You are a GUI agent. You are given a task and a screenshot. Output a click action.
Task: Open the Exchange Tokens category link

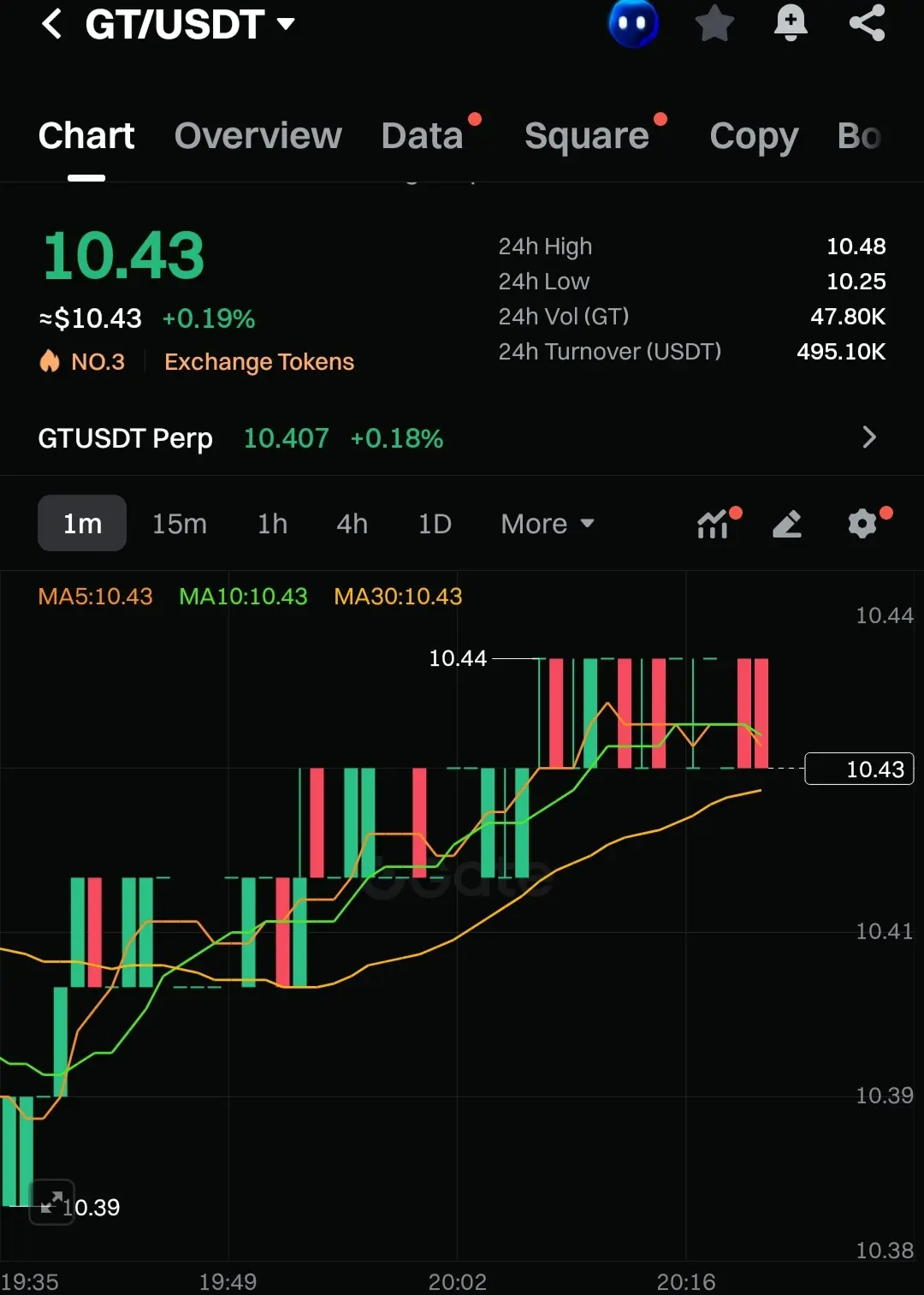pyautogui.click(x=259, y=362)
